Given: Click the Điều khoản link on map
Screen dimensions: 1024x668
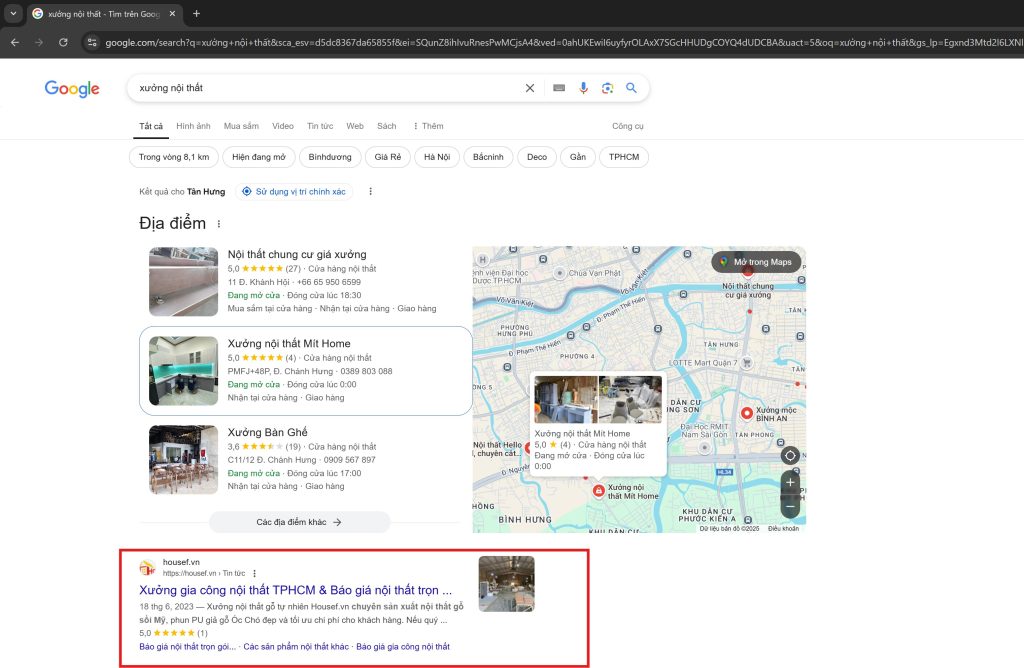Looking at the screenshot, I should tap(784, 528).
